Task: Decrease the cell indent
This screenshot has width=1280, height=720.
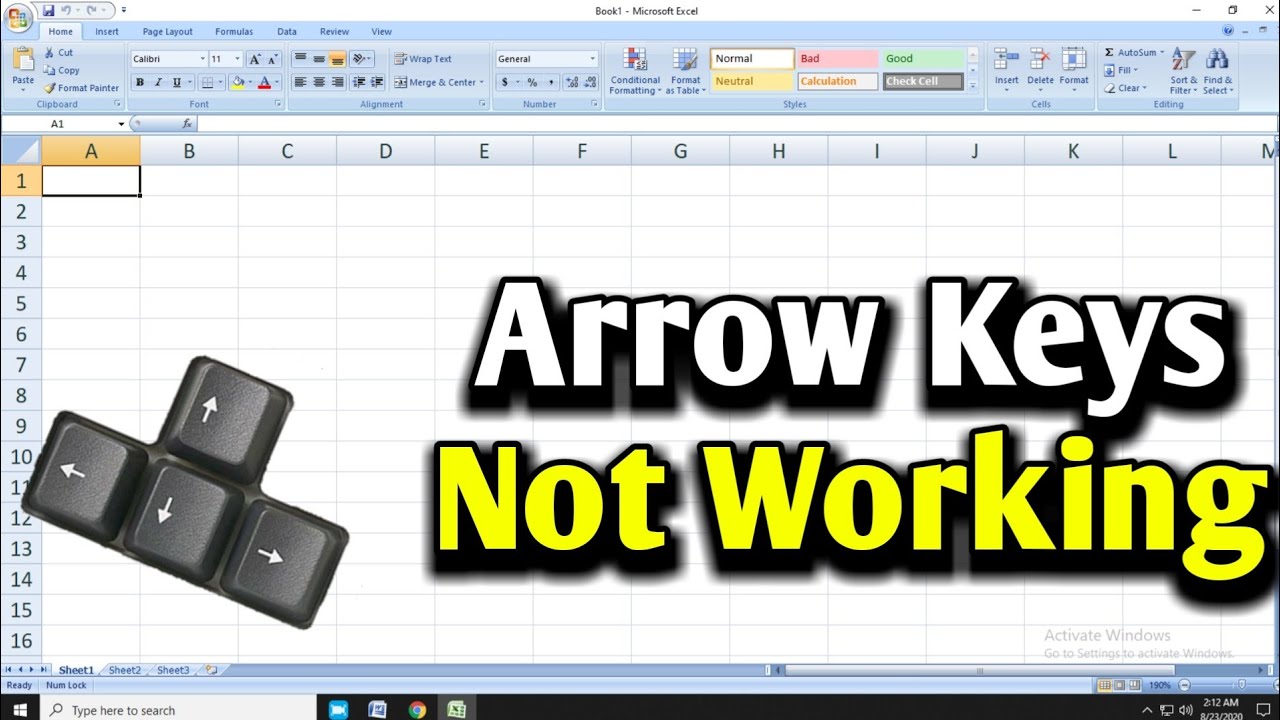Action: click(360, 82)
